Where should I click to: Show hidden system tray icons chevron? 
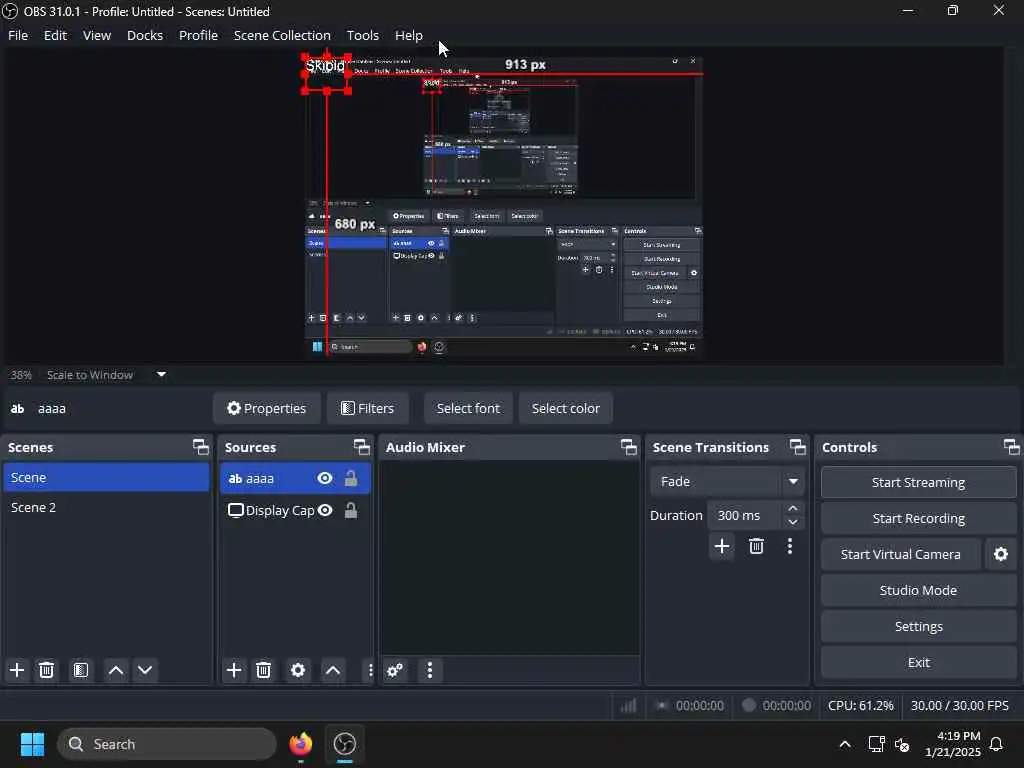844,744
